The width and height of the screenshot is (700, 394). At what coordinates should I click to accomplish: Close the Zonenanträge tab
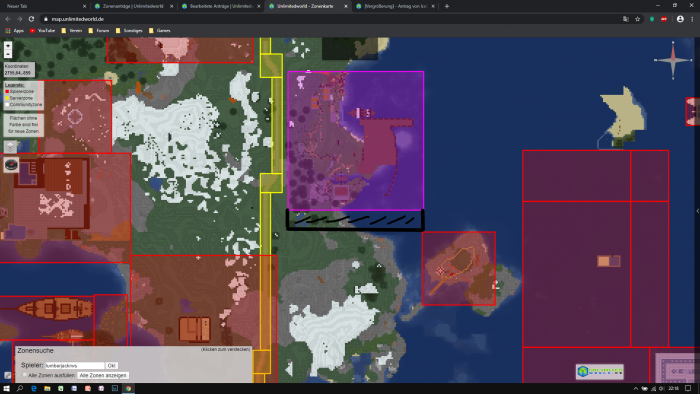tap(171, 6)
